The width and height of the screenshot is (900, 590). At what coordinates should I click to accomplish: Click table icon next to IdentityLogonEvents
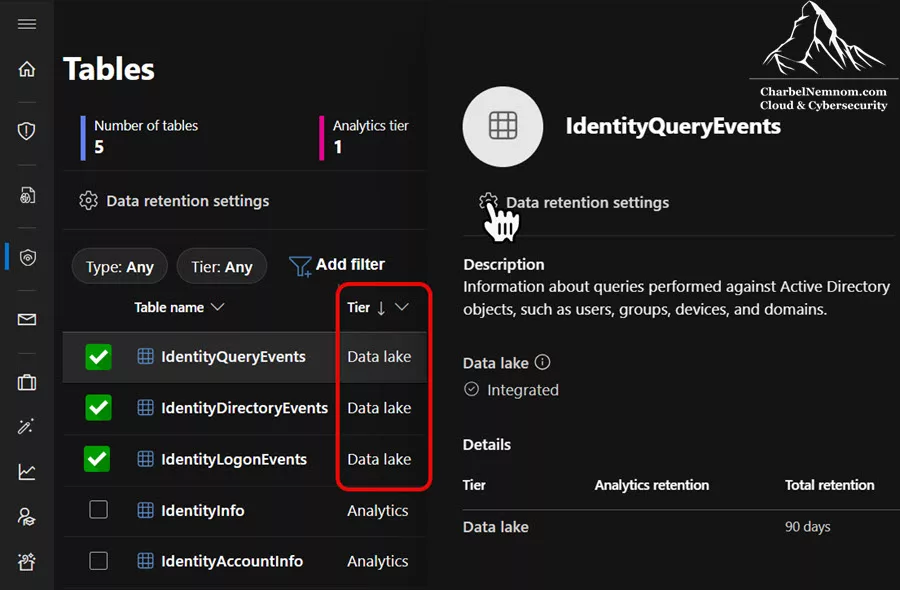point(145,459)
